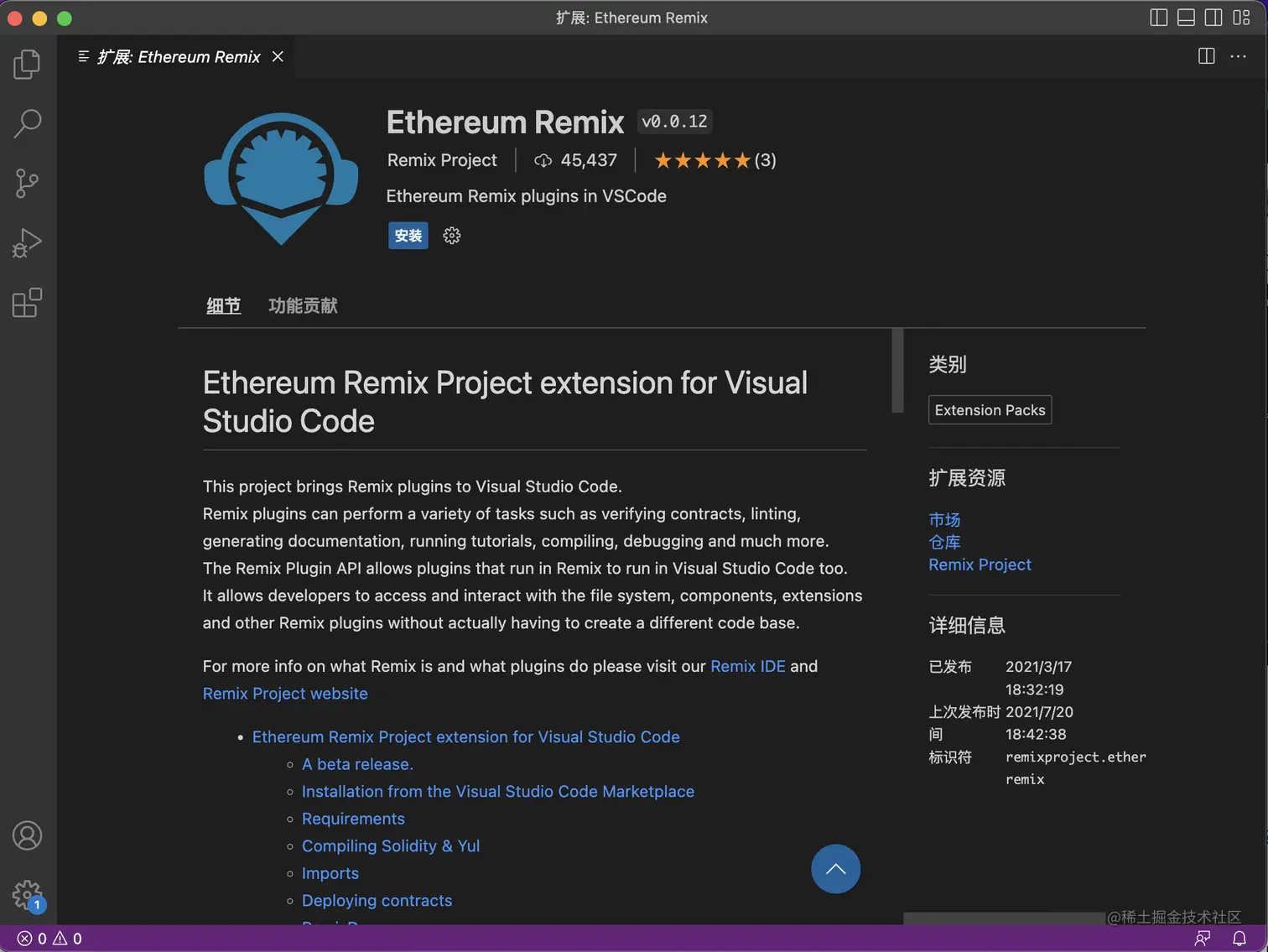Open Remix Project link under 扩展资源
This screenshot has width=1268, height=952.
980,564
